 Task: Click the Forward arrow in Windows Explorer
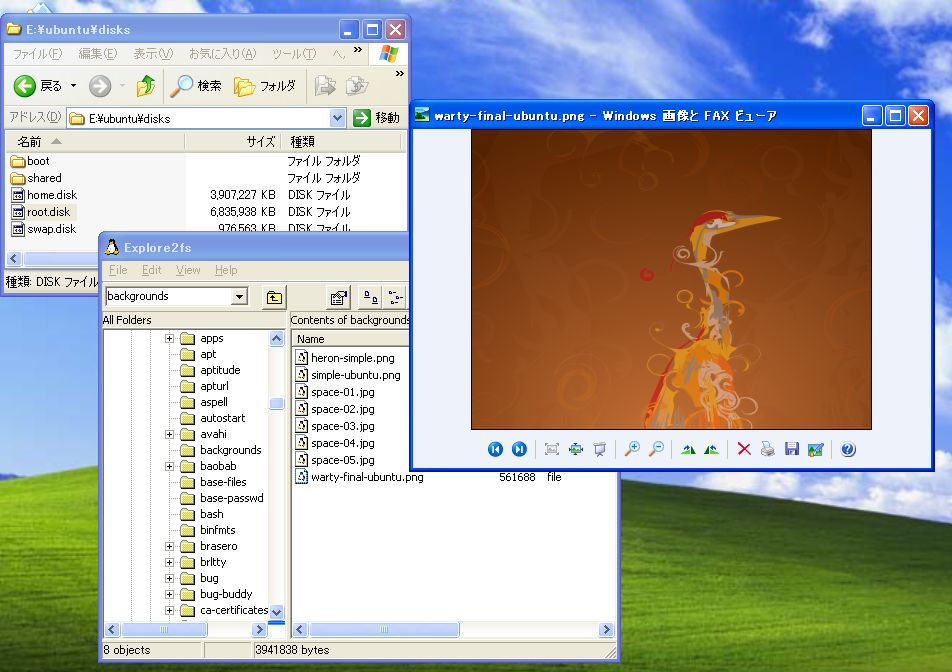point(100,86)
